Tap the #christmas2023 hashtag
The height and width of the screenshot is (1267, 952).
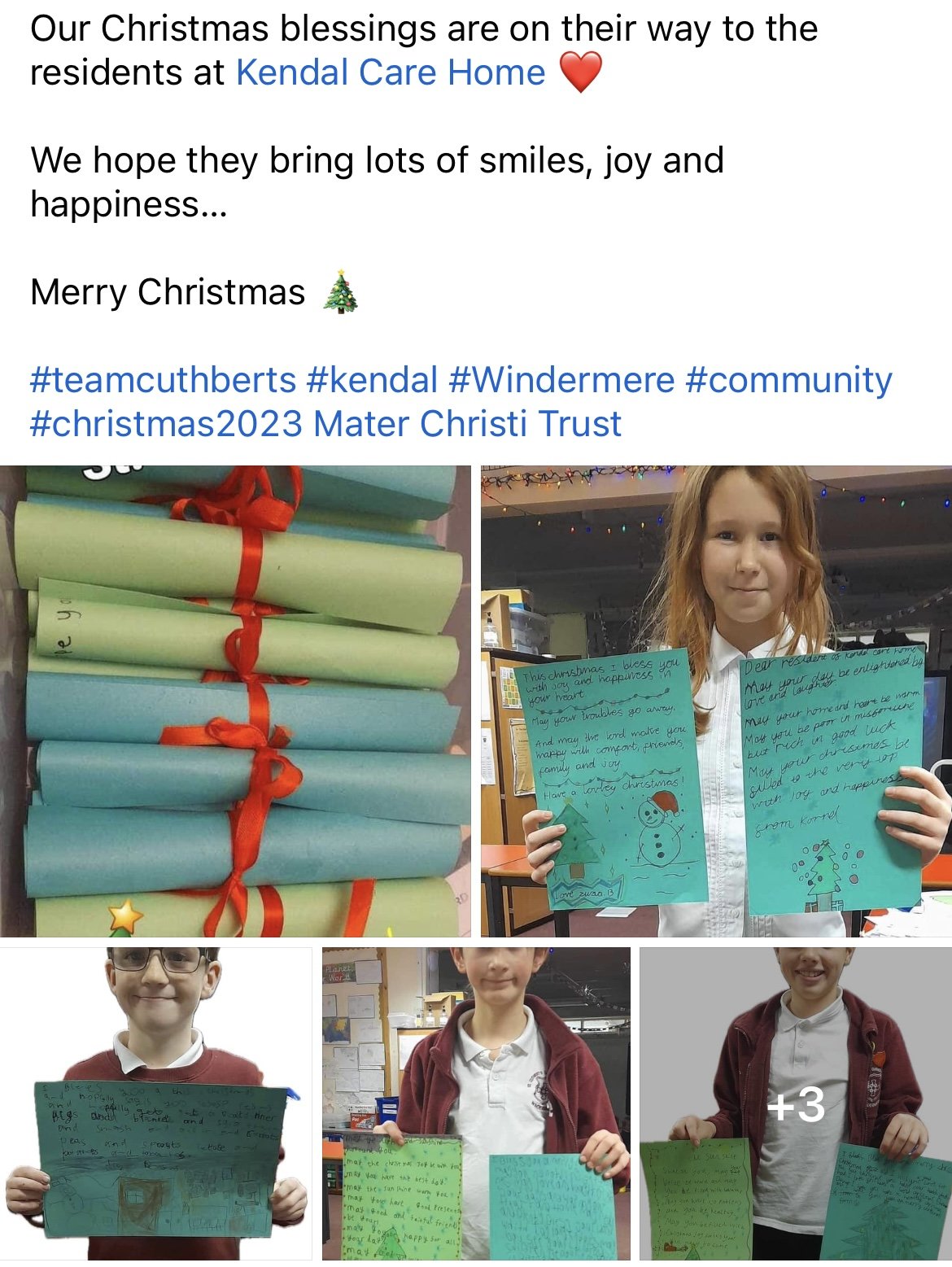tap(167, 424)
